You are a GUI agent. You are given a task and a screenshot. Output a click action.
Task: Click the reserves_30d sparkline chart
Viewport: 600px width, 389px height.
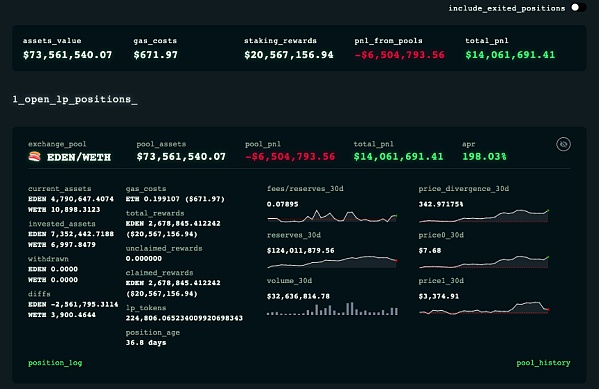click(332, 262)
